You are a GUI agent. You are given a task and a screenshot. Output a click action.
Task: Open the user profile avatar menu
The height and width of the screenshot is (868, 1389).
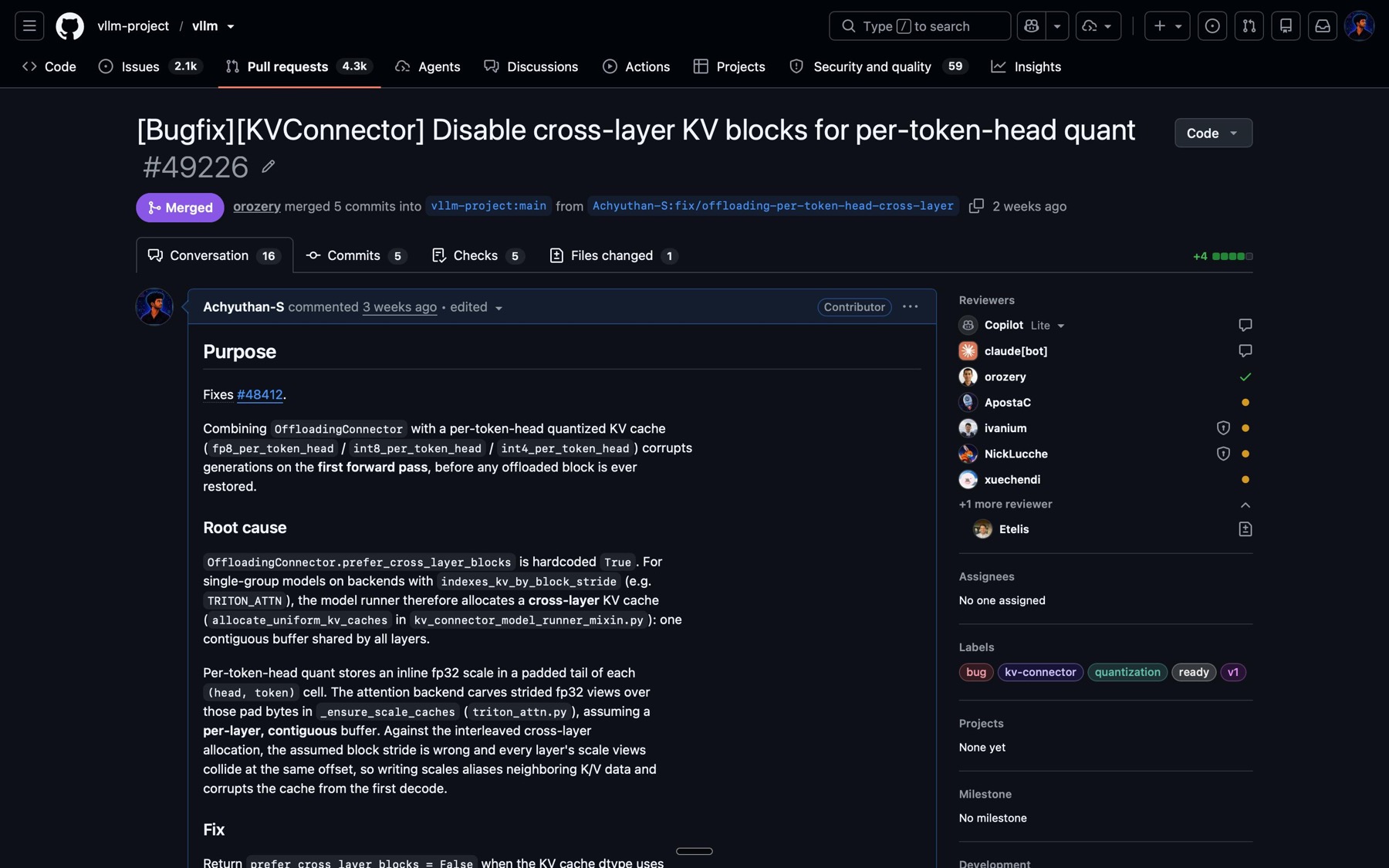coord(1359,25)
